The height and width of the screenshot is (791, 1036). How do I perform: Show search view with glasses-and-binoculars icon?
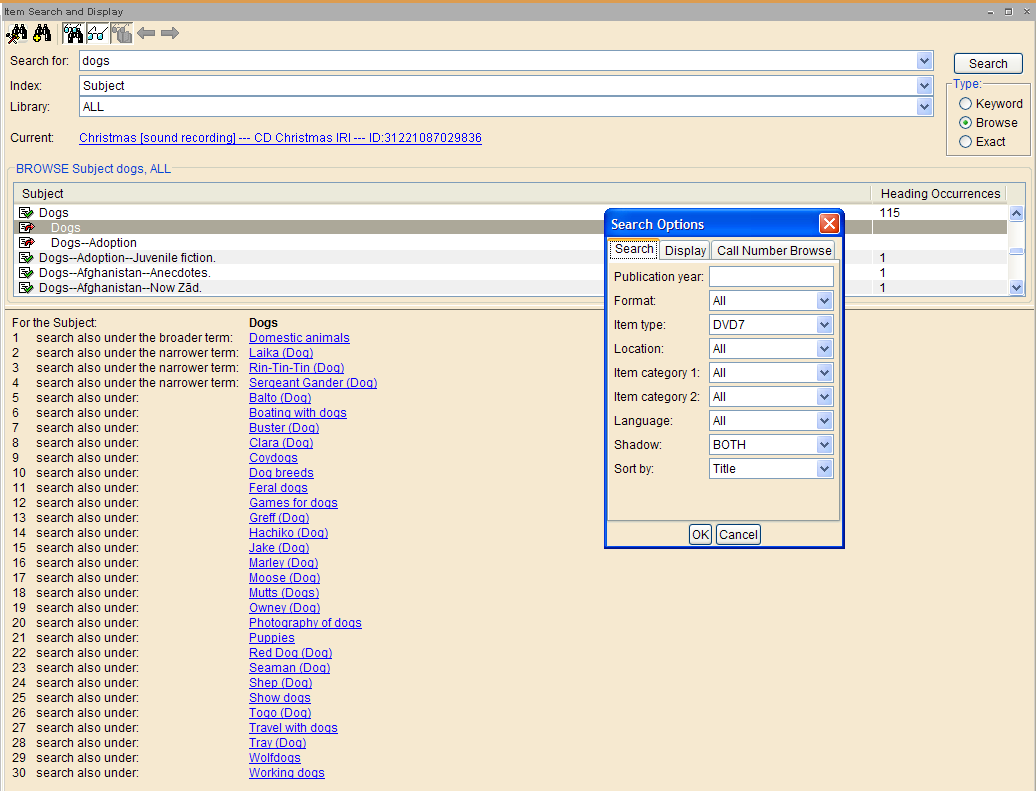coord(73,33)
